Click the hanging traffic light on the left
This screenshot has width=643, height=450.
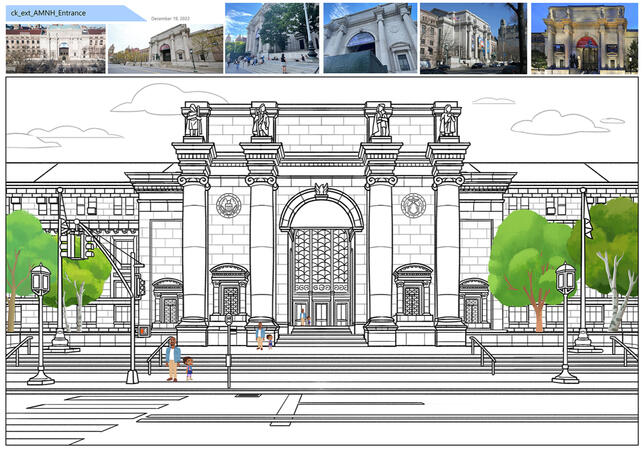click(x=75, y=243)
